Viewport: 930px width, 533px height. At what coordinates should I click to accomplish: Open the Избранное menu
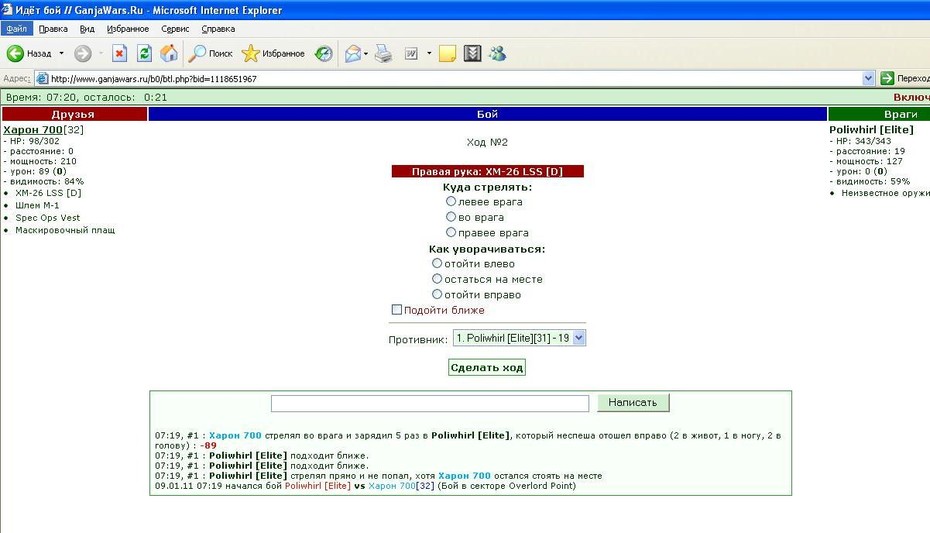click(x=128, y=28)
